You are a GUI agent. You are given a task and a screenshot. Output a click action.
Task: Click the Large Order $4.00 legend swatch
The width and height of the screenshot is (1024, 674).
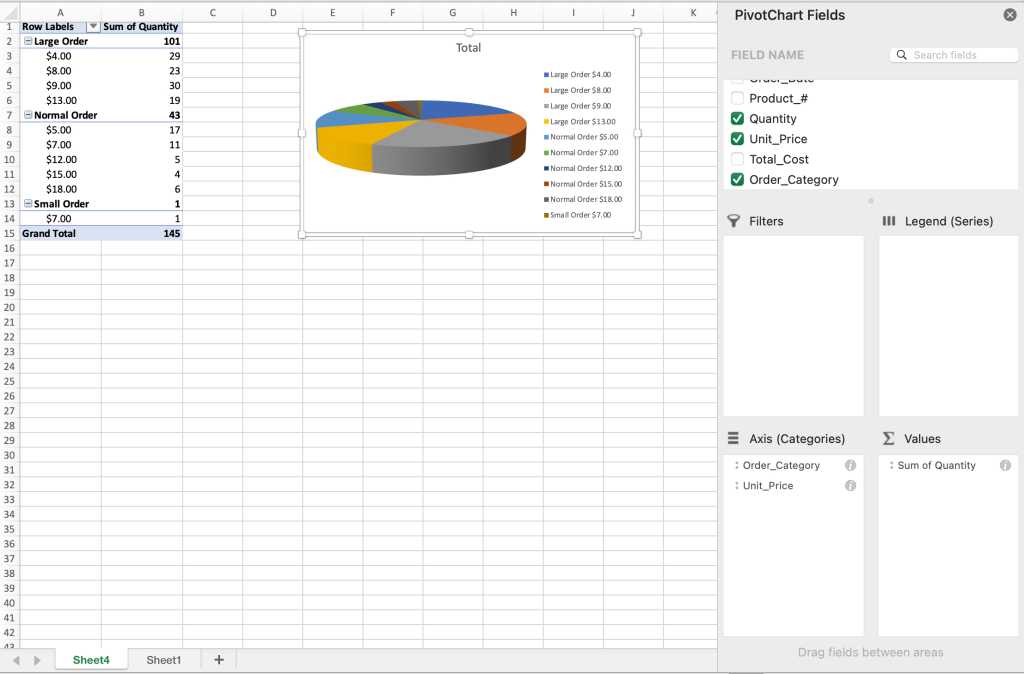[546, 75]
